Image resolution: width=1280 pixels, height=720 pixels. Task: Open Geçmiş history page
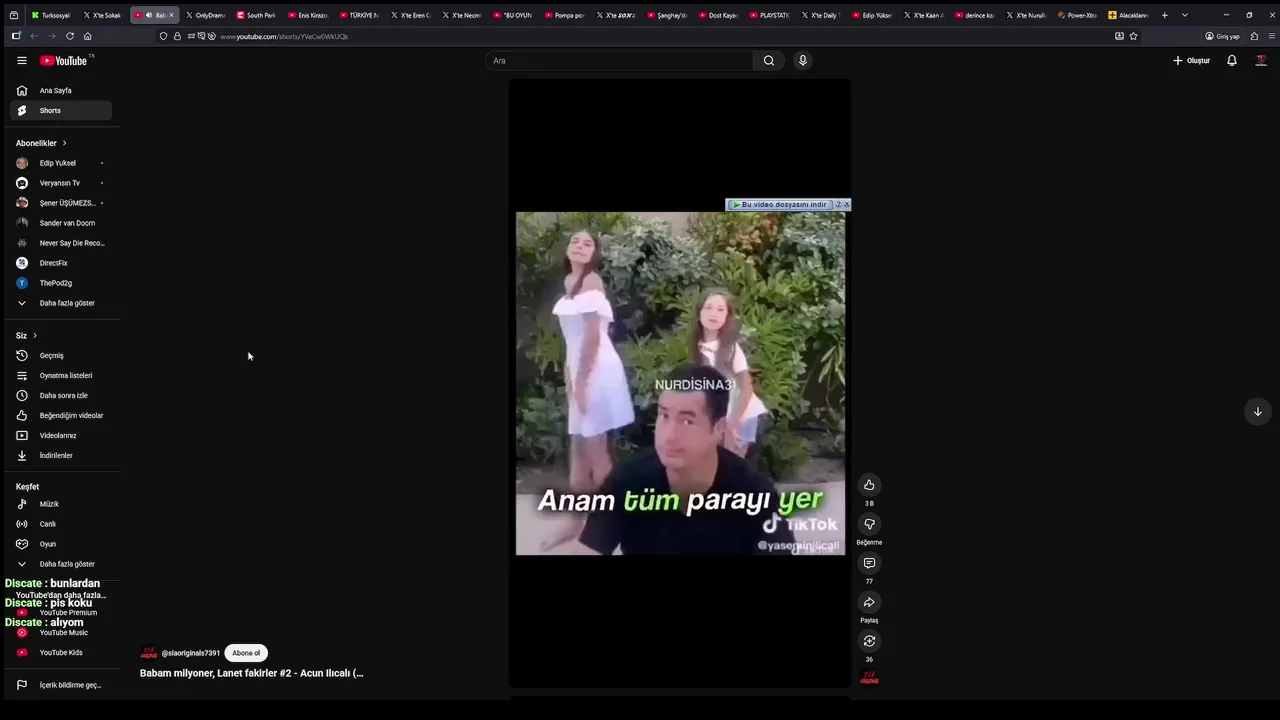[60, 355]
